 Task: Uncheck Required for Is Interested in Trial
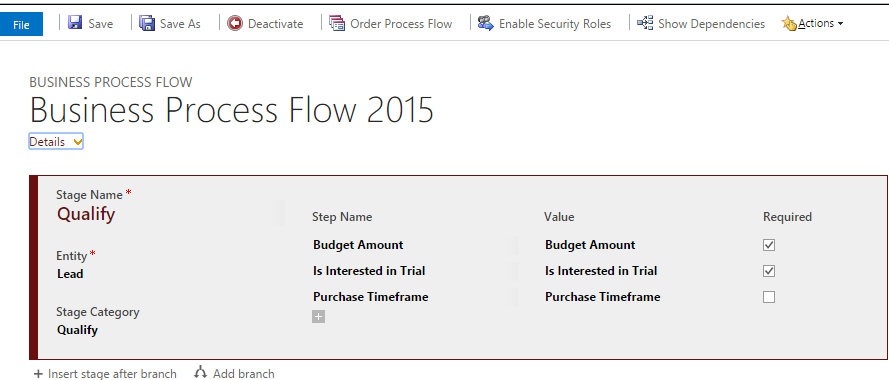(x=769, y=271)
